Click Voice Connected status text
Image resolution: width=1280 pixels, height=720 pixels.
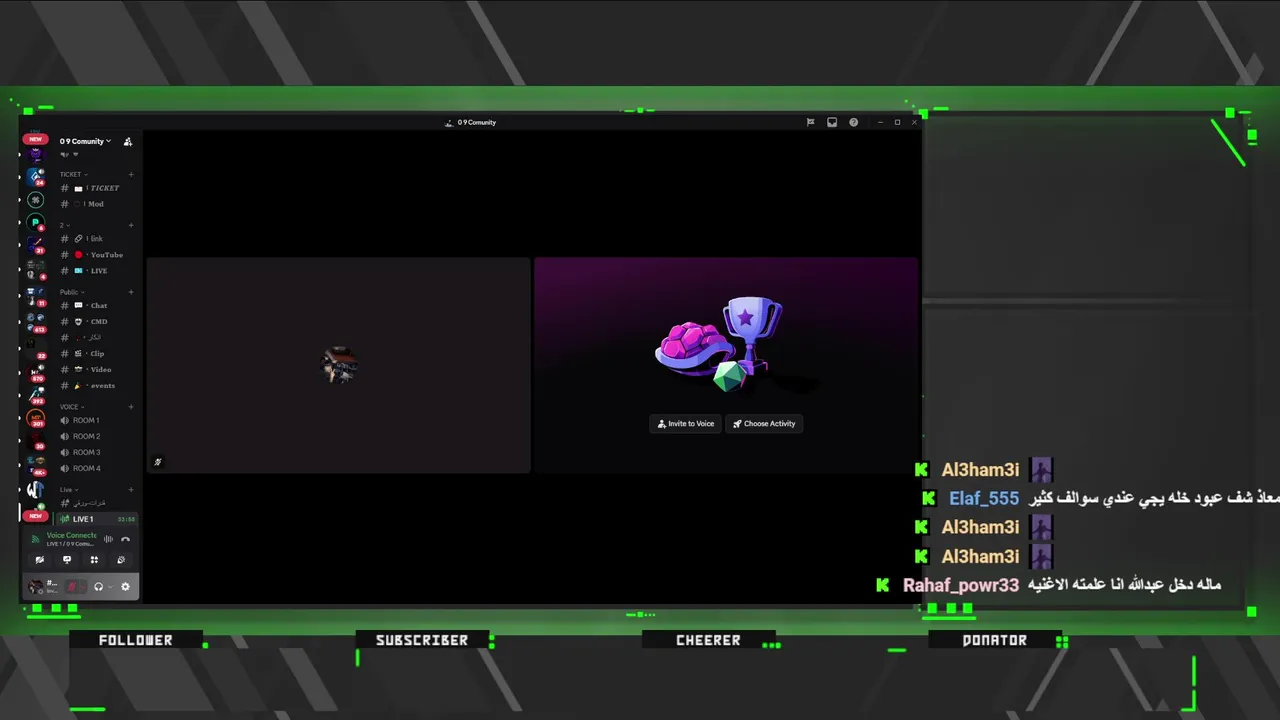point(71,535)
